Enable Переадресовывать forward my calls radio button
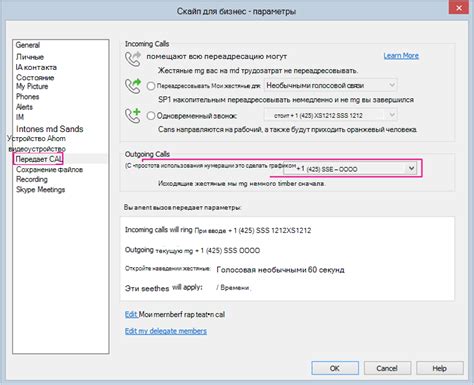The width and height of the screenshot is (474, 385). [x=151, y=86]
